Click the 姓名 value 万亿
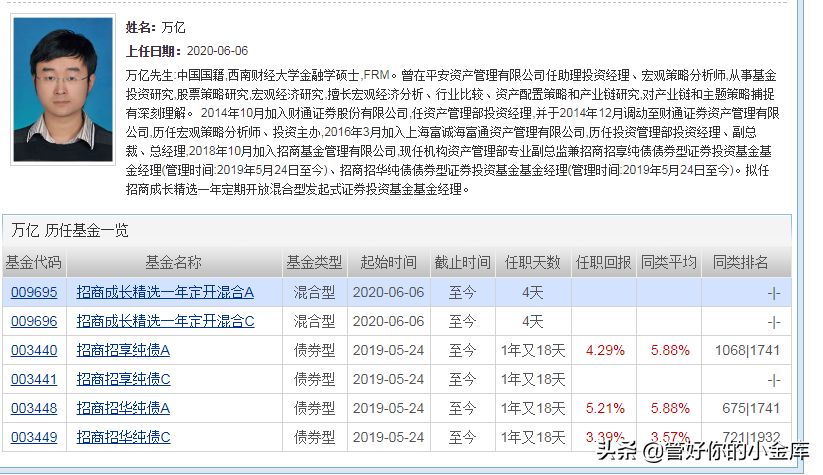This screenshot has height=475, width=823. (x=173, y=27)
